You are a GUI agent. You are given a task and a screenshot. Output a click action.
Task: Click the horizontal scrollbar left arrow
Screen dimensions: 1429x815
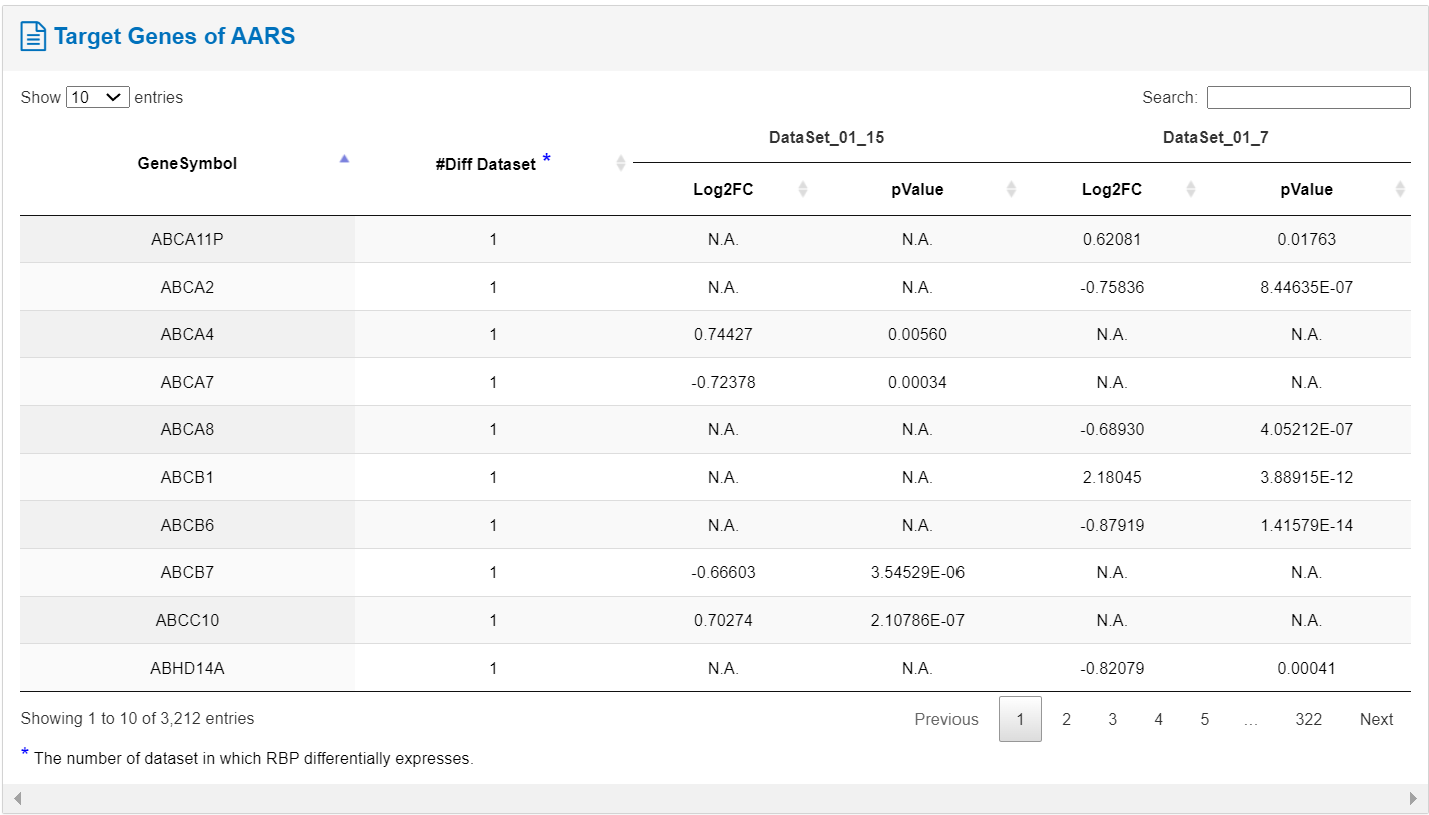pos(17,799)
